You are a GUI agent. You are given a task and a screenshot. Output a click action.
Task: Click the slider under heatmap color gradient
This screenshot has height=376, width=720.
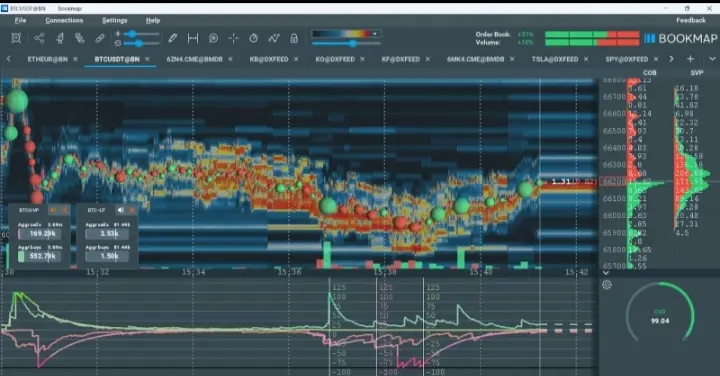(x=346, y=43)
